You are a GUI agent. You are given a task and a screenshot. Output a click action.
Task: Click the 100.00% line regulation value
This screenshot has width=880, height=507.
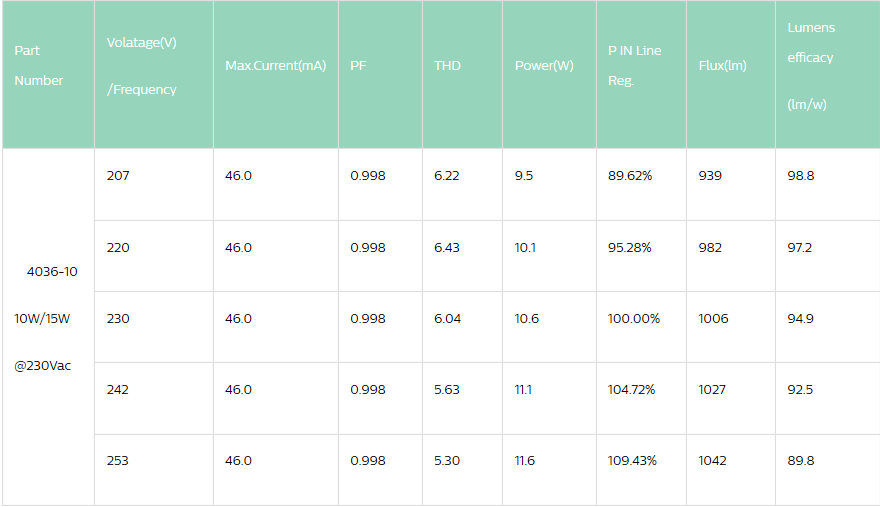coord(634,319)
